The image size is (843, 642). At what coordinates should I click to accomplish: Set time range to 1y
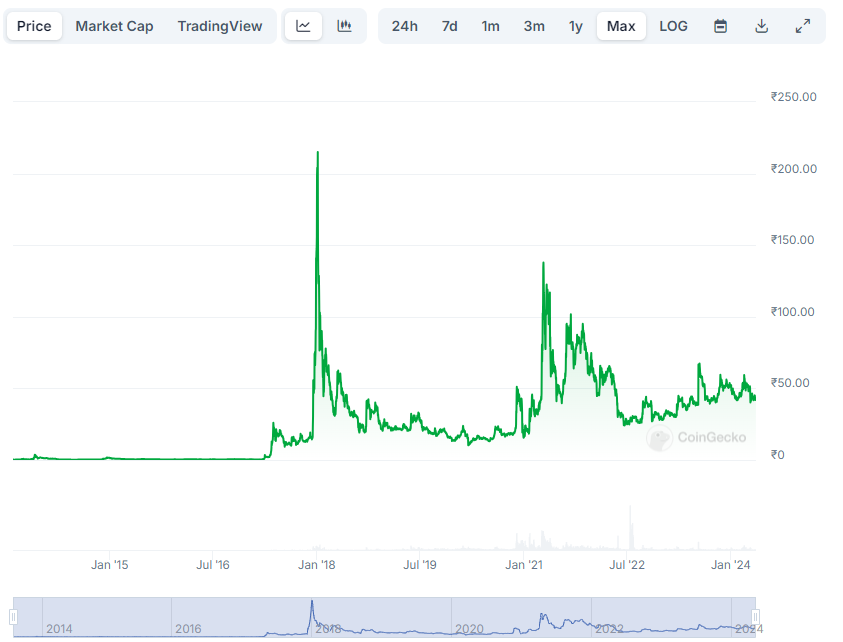click(x=576, y=26)
